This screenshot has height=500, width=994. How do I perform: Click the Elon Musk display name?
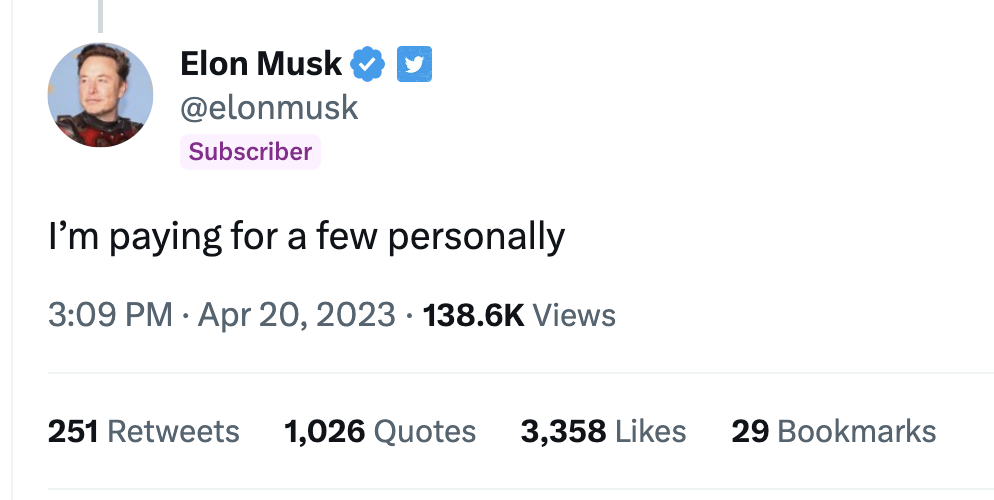261,64
